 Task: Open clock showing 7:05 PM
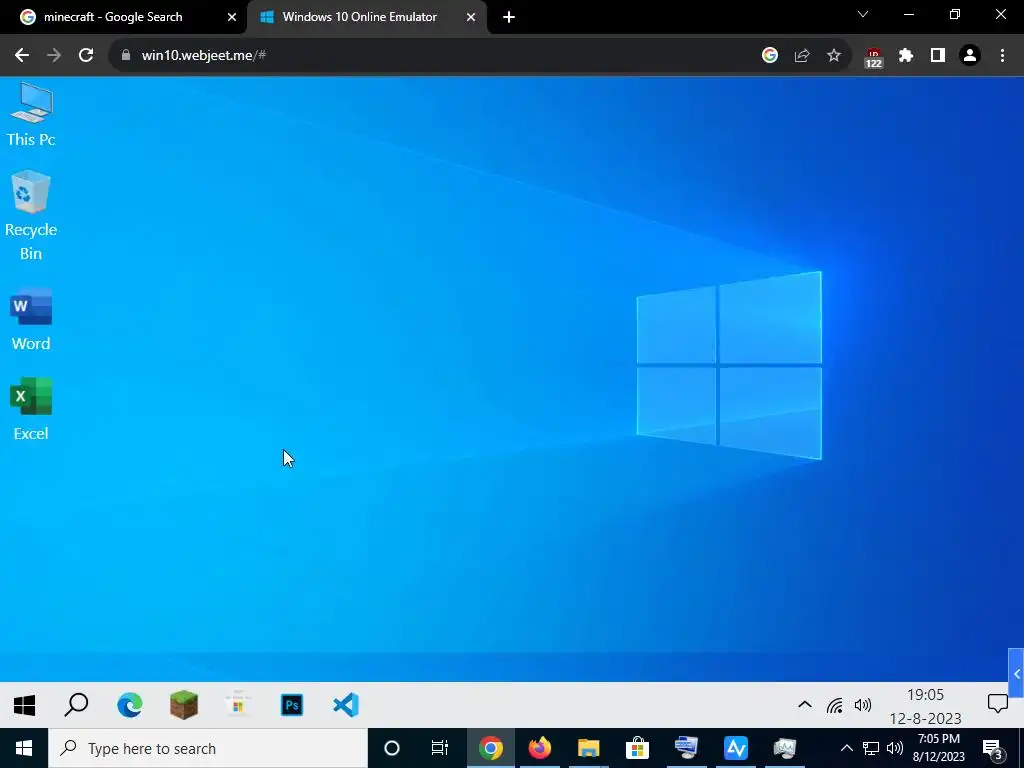(939, 748)
